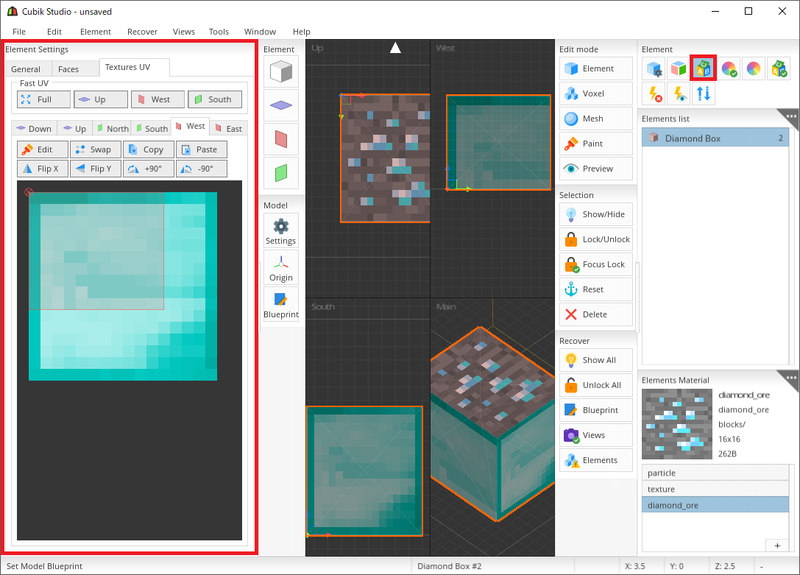Click lightning bolt with red X icon
Viewport: 800px width, 575px height.
[654, 94]
